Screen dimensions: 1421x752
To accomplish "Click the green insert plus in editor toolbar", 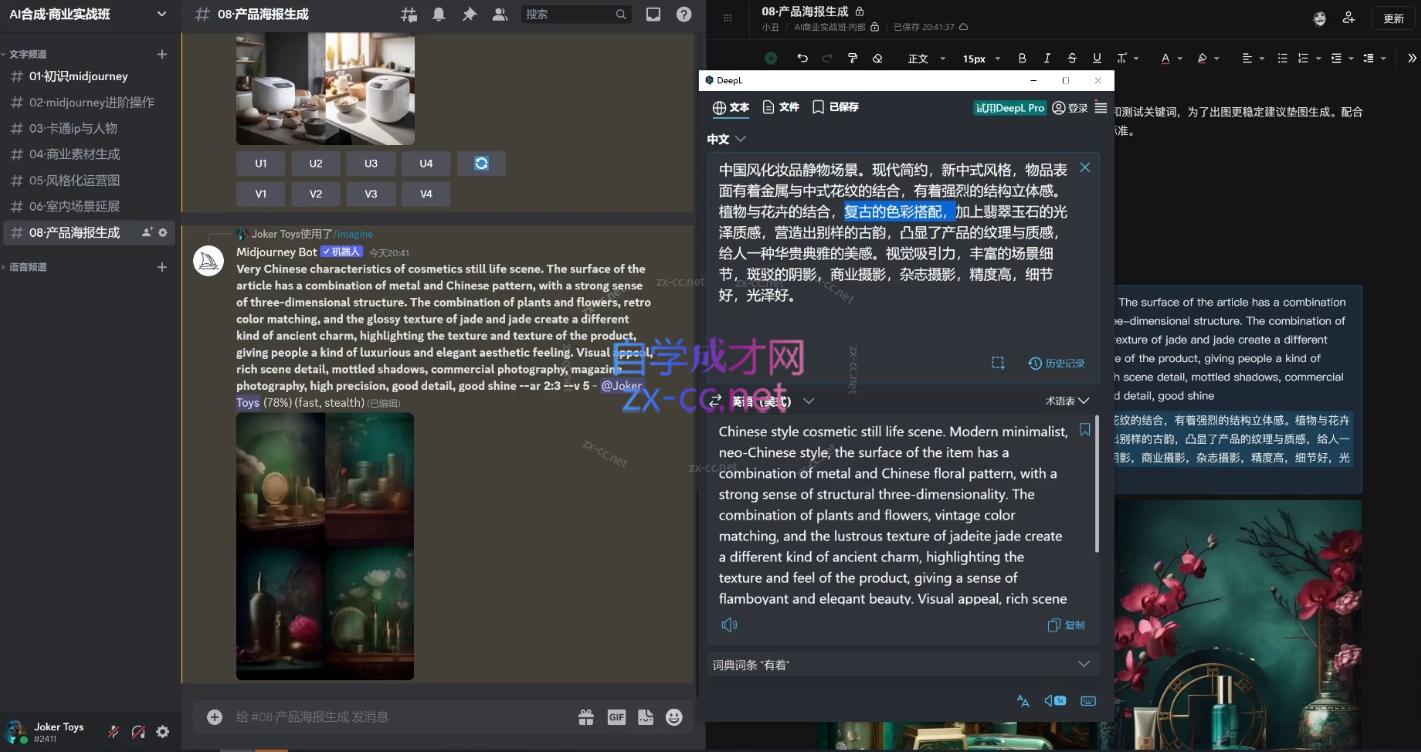I will point(771,59).
